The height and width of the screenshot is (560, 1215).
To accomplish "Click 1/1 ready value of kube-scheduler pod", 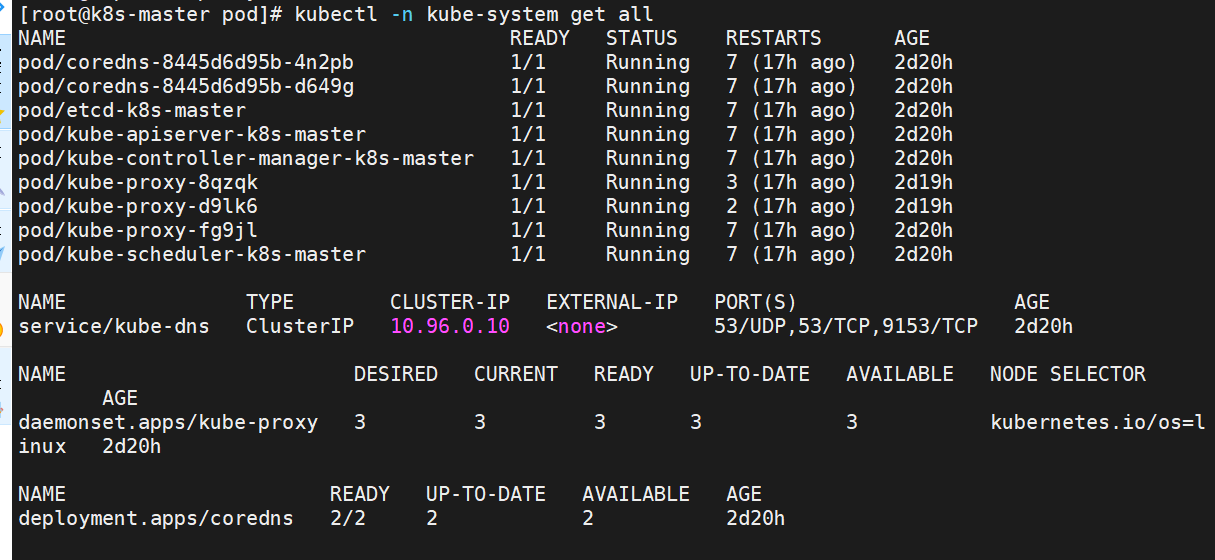I will (528, 254).
